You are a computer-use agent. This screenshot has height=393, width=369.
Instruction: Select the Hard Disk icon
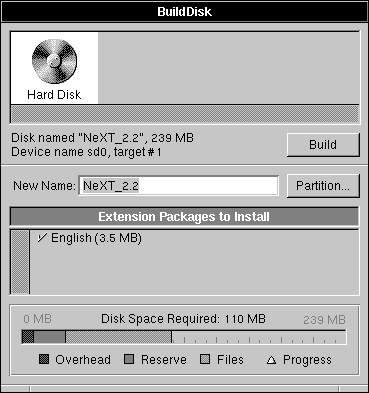pyautogui.click(x=54, y=68)
